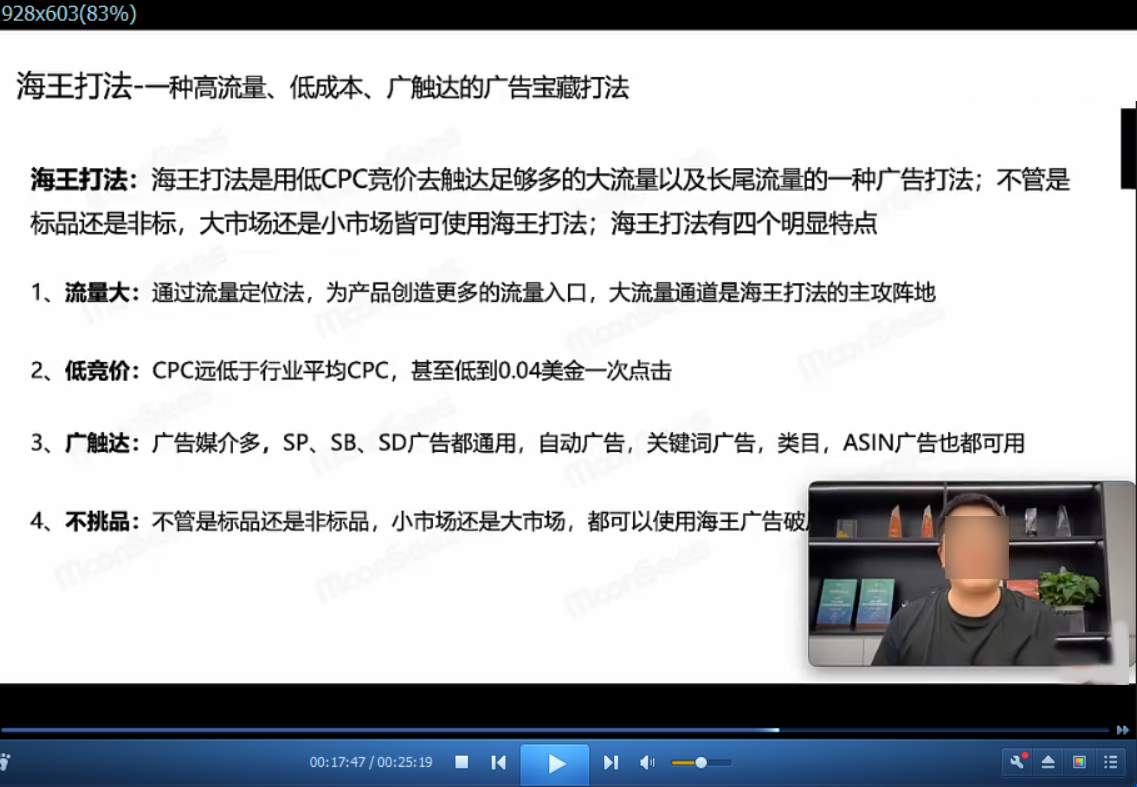Image resolution: width=1137 pixels, height=787 pixels.
Task: Skip to the previous track
Action: pos(498,762)
